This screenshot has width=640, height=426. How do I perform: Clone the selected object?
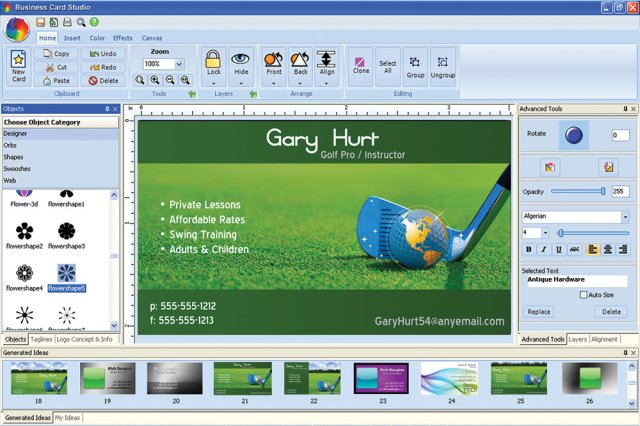point(361,66)
